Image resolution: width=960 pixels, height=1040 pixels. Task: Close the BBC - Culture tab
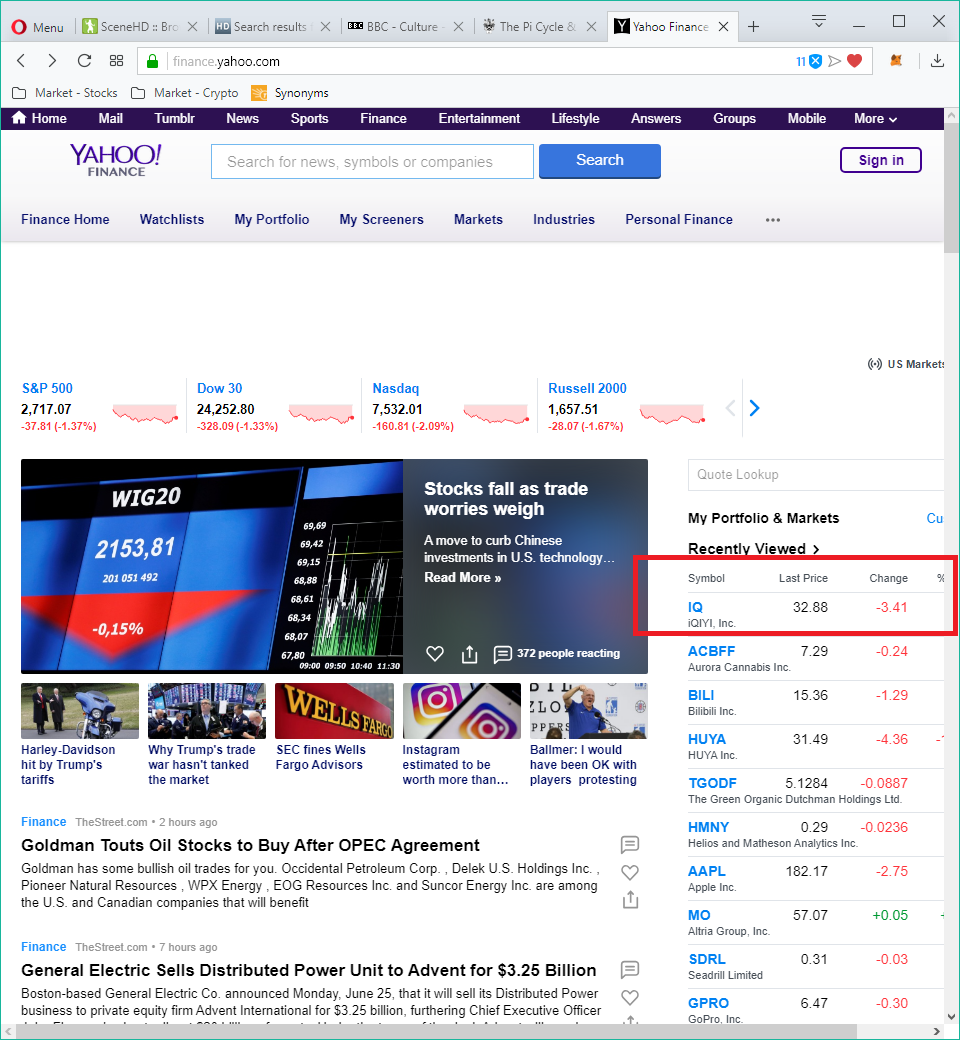point(458,27)
